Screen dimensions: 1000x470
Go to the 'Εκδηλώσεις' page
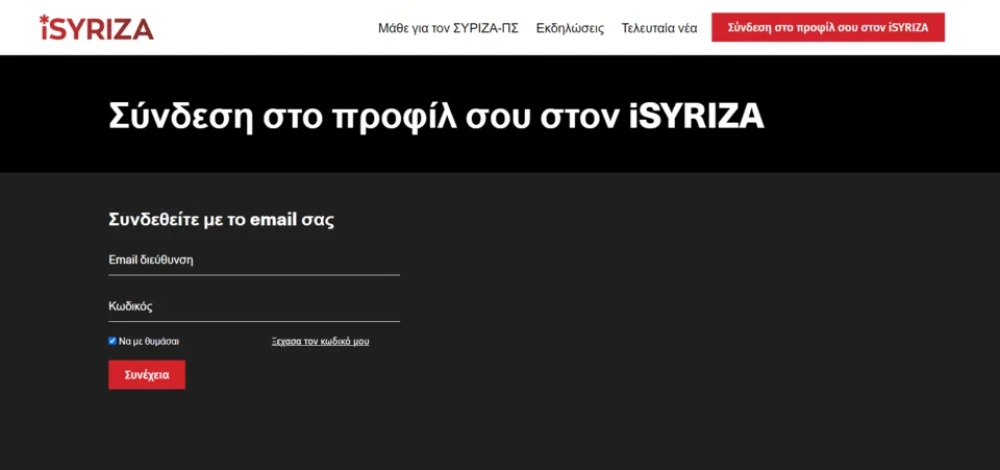coord(570,28)
